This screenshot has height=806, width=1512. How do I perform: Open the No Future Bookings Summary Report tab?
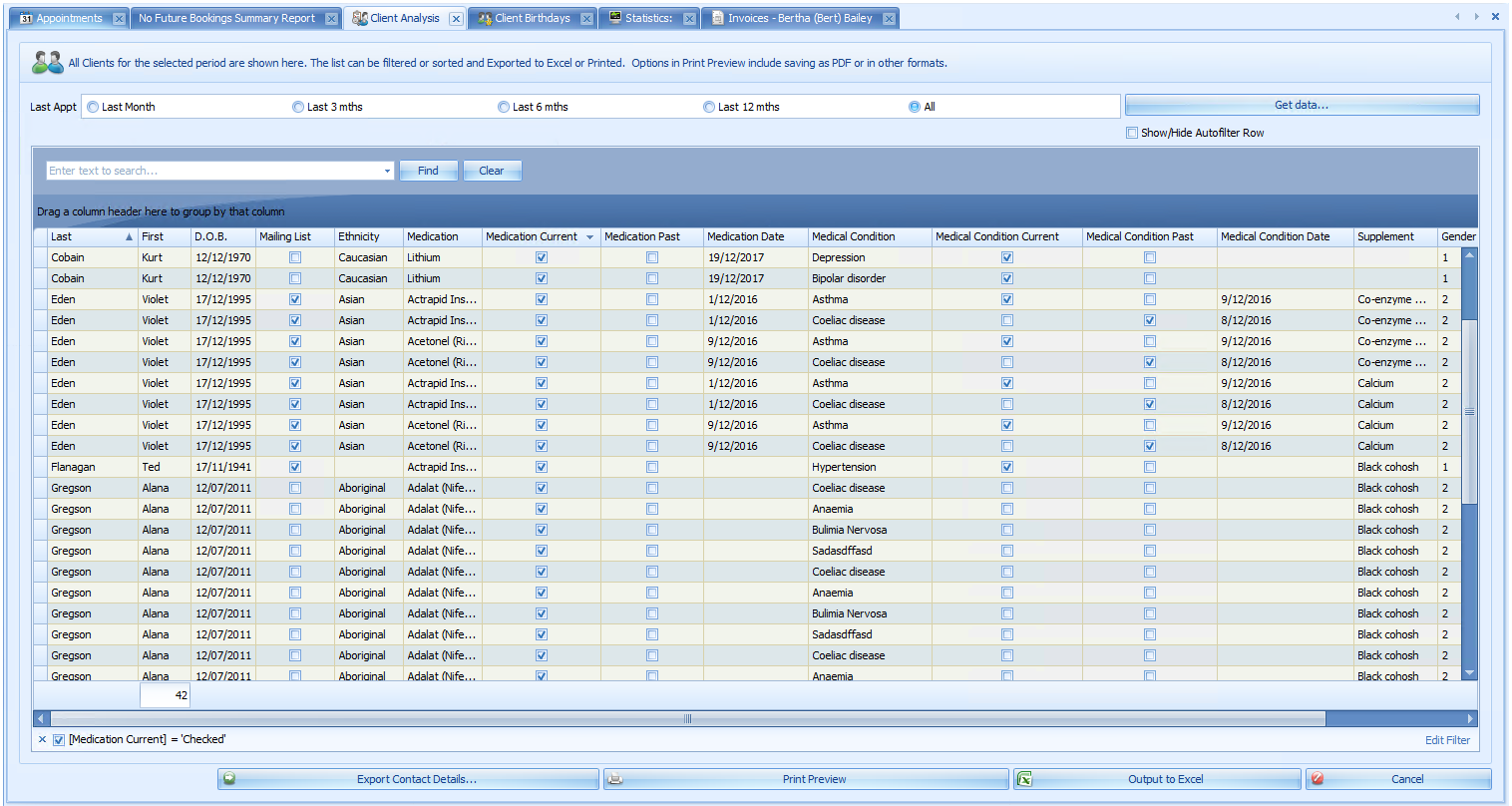[226, 19]
